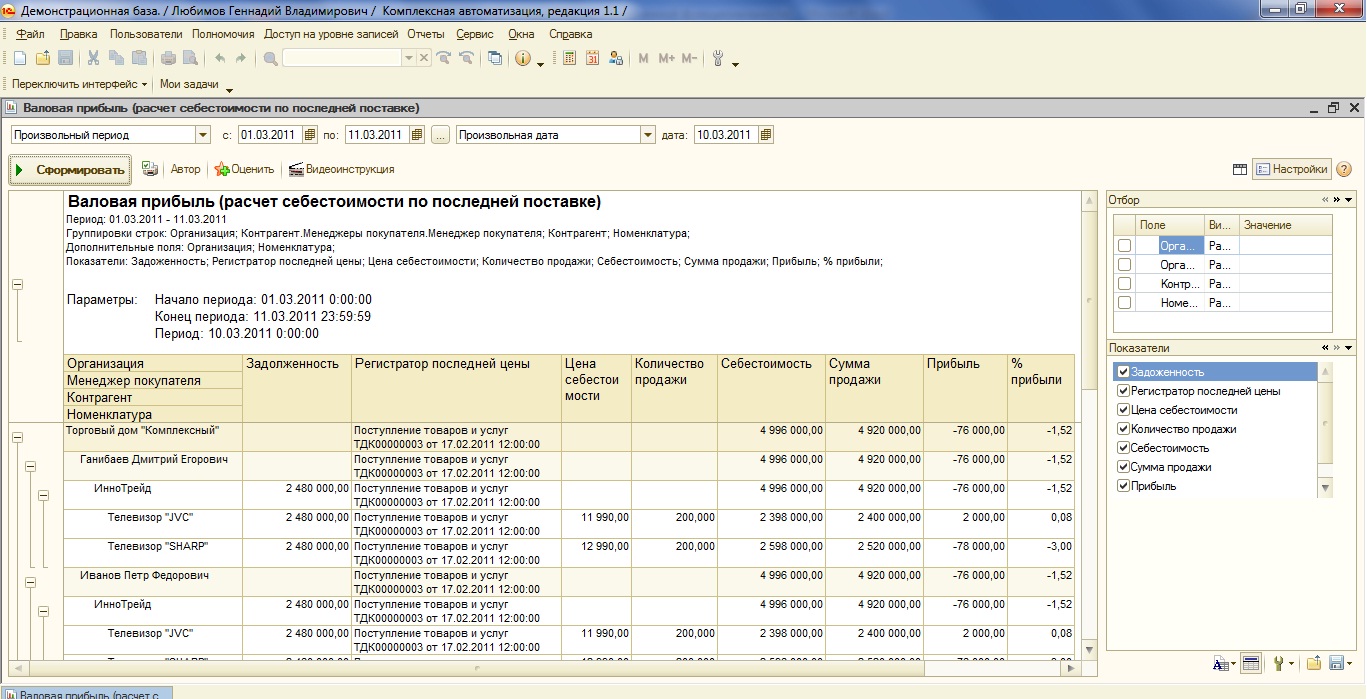The width and height of the screenshot is (1367, 699).
Task: Click the table view icon in bottom-right toolbar
Action: tap(1249, 662)
